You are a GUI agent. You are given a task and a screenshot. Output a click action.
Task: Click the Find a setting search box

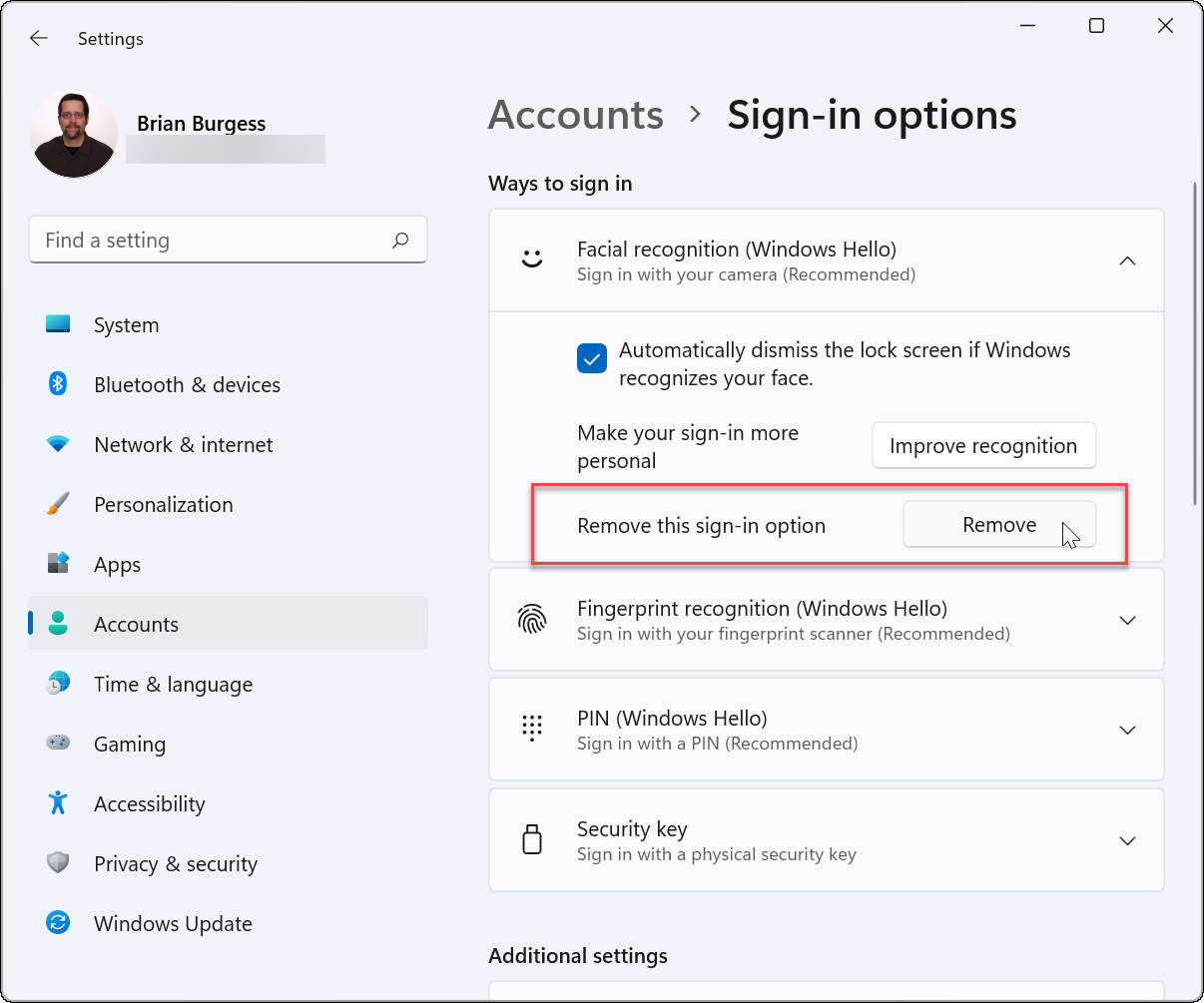[228, 240]
